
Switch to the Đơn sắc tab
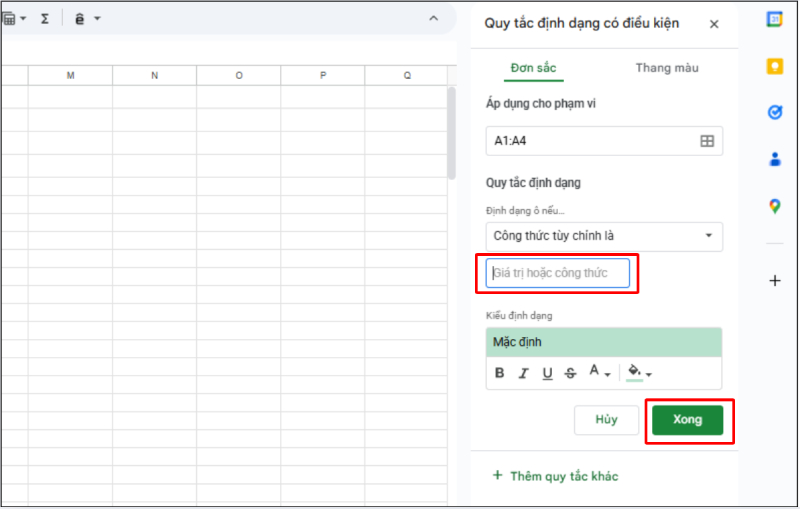533,68
